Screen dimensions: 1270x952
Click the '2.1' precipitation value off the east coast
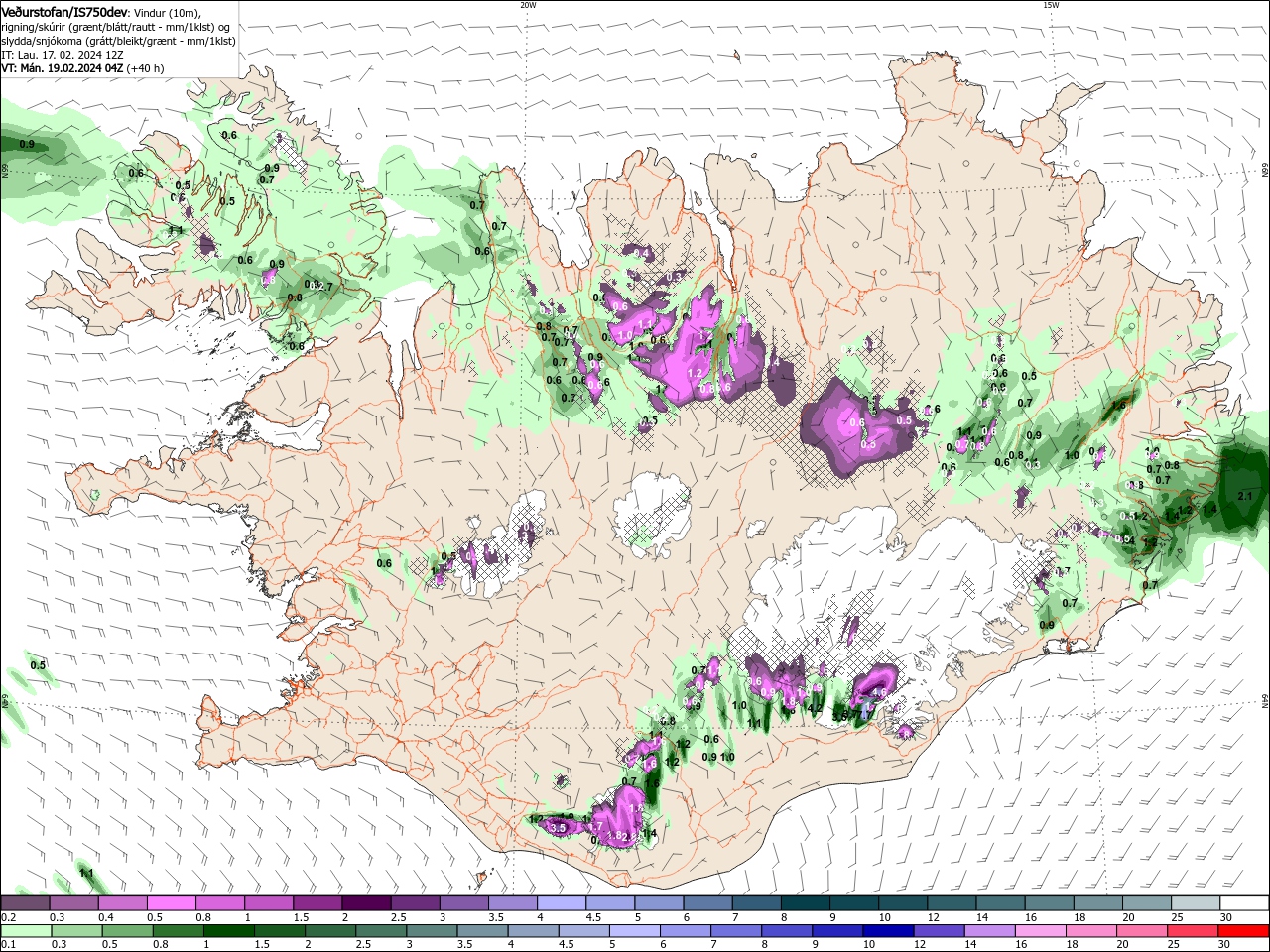click(x=1245, y=495)
